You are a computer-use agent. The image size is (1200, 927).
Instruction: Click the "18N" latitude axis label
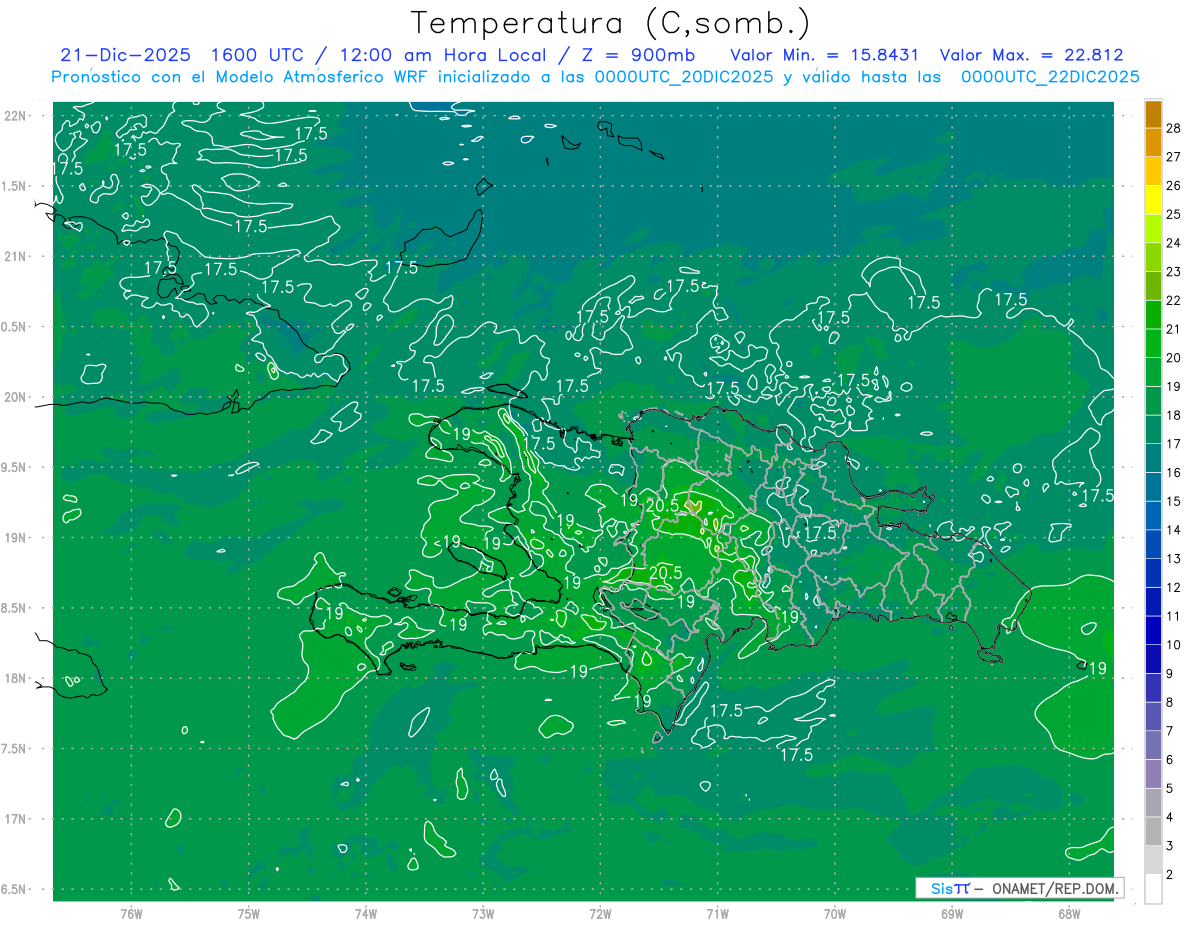pos(16,678)
